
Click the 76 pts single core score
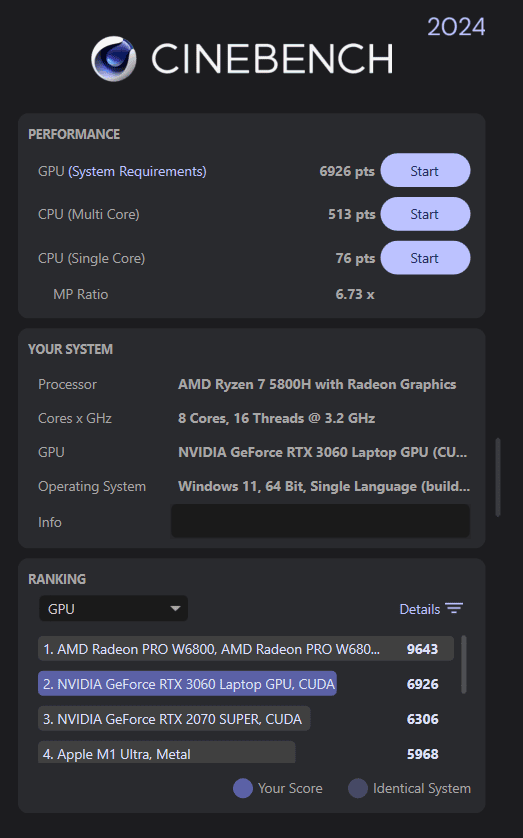[355, 258]
